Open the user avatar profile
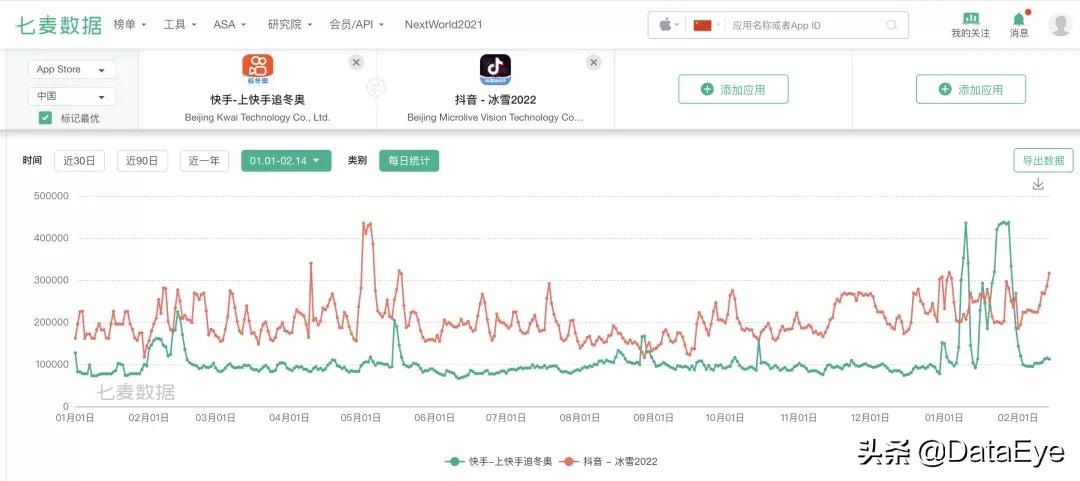This screenshot has height=481, width=1080. coord(1059,25)
